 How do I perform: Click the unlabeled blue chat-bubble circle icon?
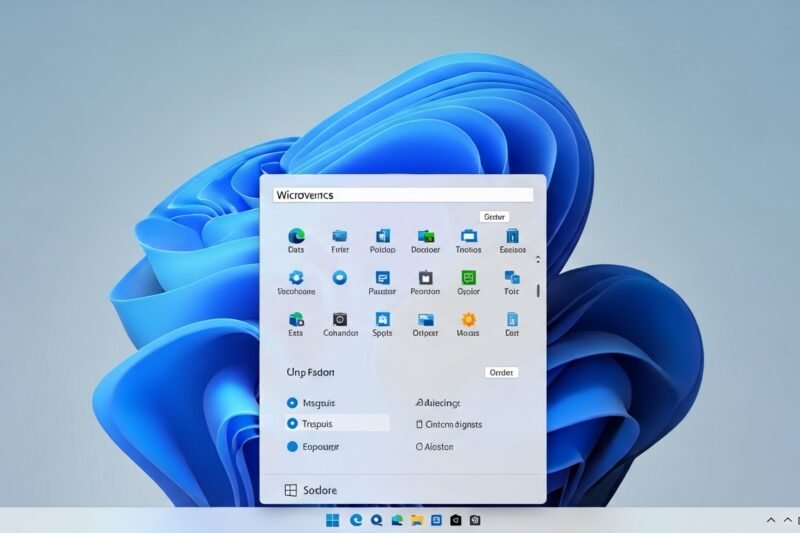tap(340, 277)
